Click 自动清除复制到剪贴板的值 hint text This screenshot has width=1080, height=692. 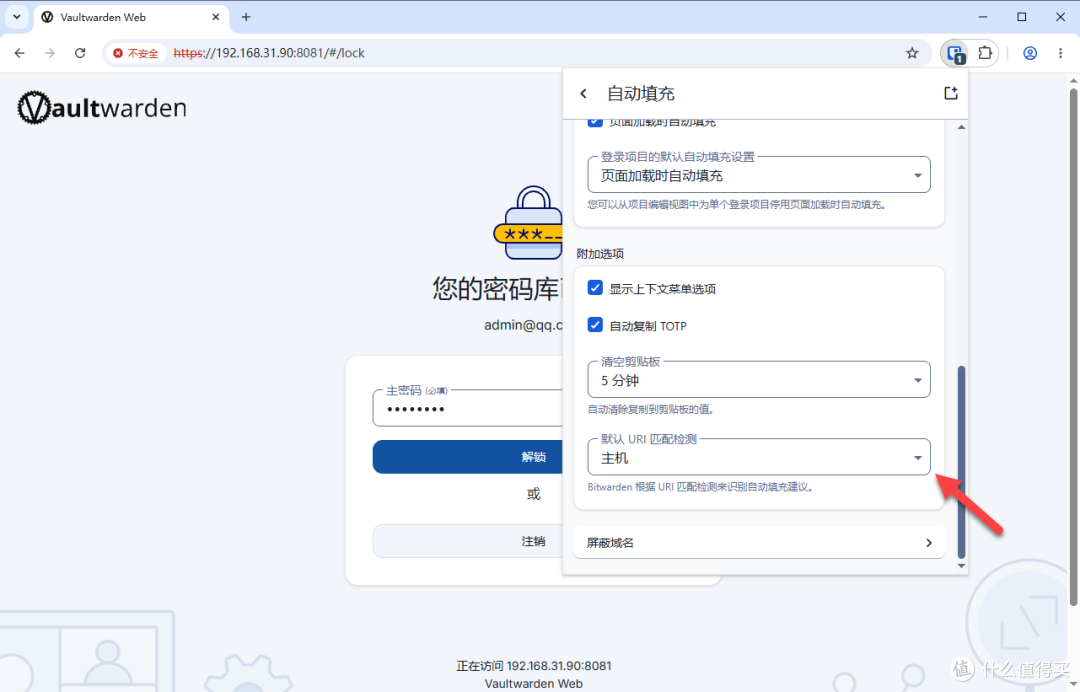pos(652,410)
